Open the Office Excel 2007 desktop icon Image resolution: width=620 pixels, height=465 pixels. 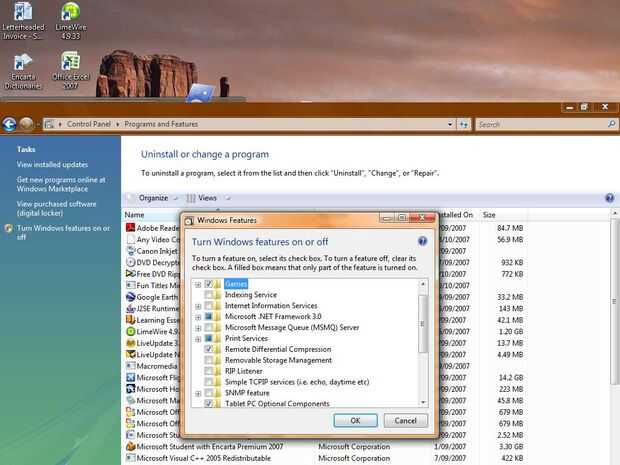click(x=71, y=70)
